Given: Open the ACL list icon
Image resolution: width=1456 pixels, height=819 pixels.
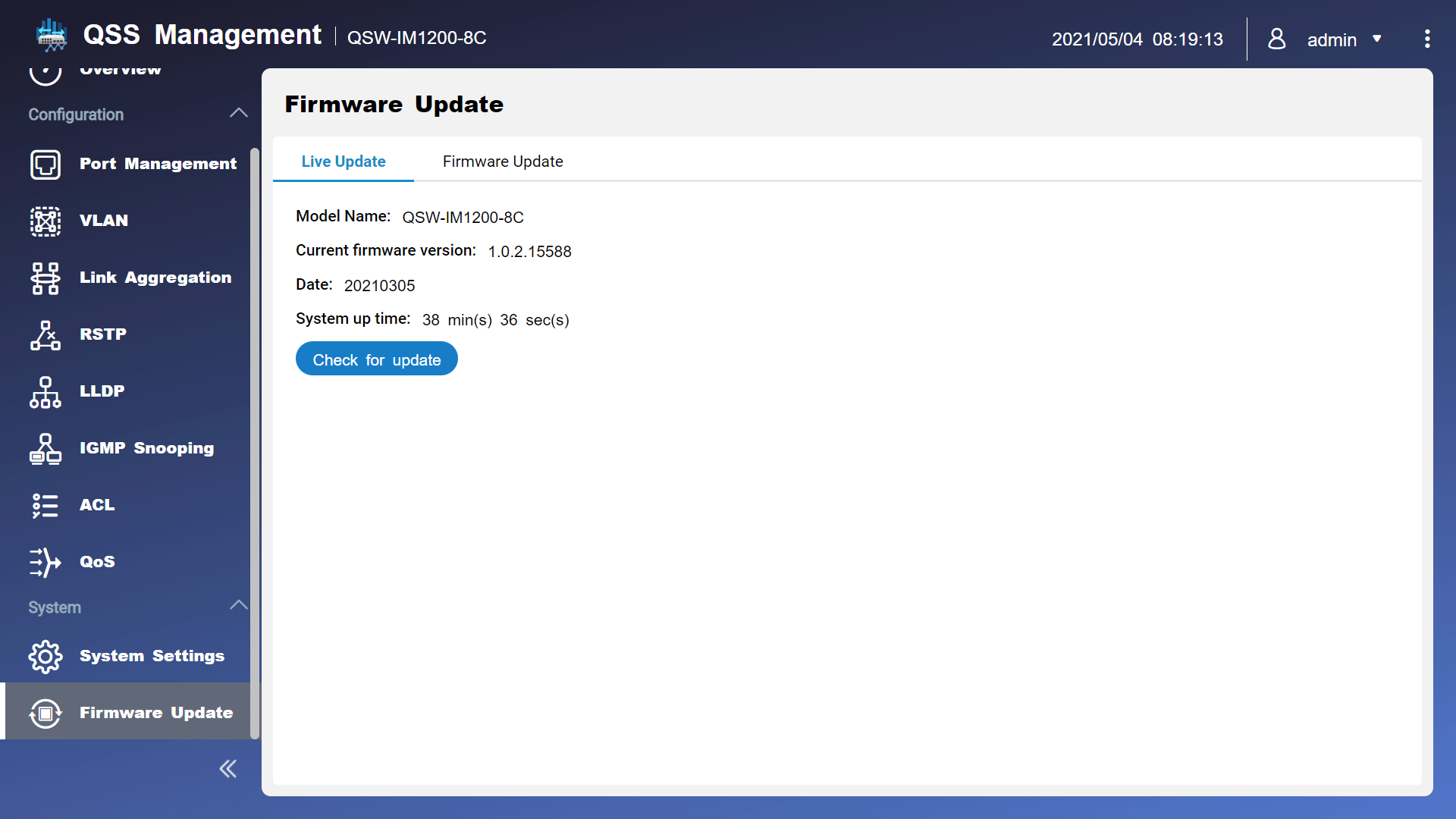Looking at the screenshot, I should point(45,505).
